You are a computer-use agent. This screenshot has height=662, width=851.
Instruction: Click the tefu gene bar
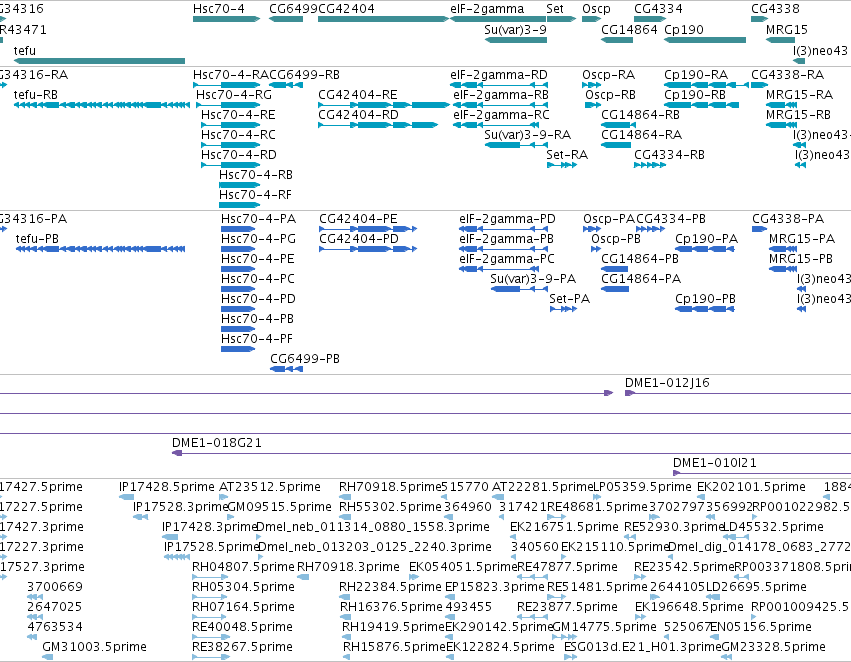pos(99,61)
